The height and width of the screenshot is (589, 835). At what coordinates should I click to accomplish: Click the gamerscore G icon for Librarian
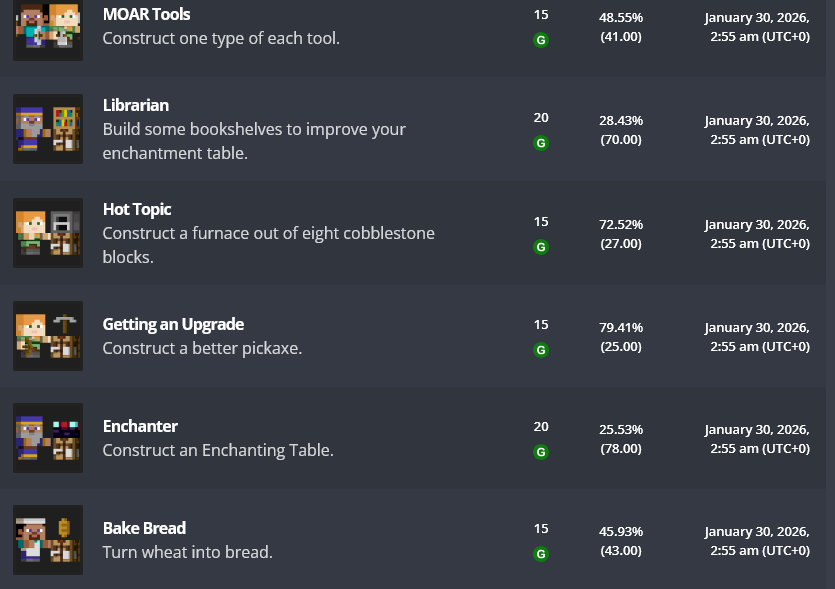541,143
